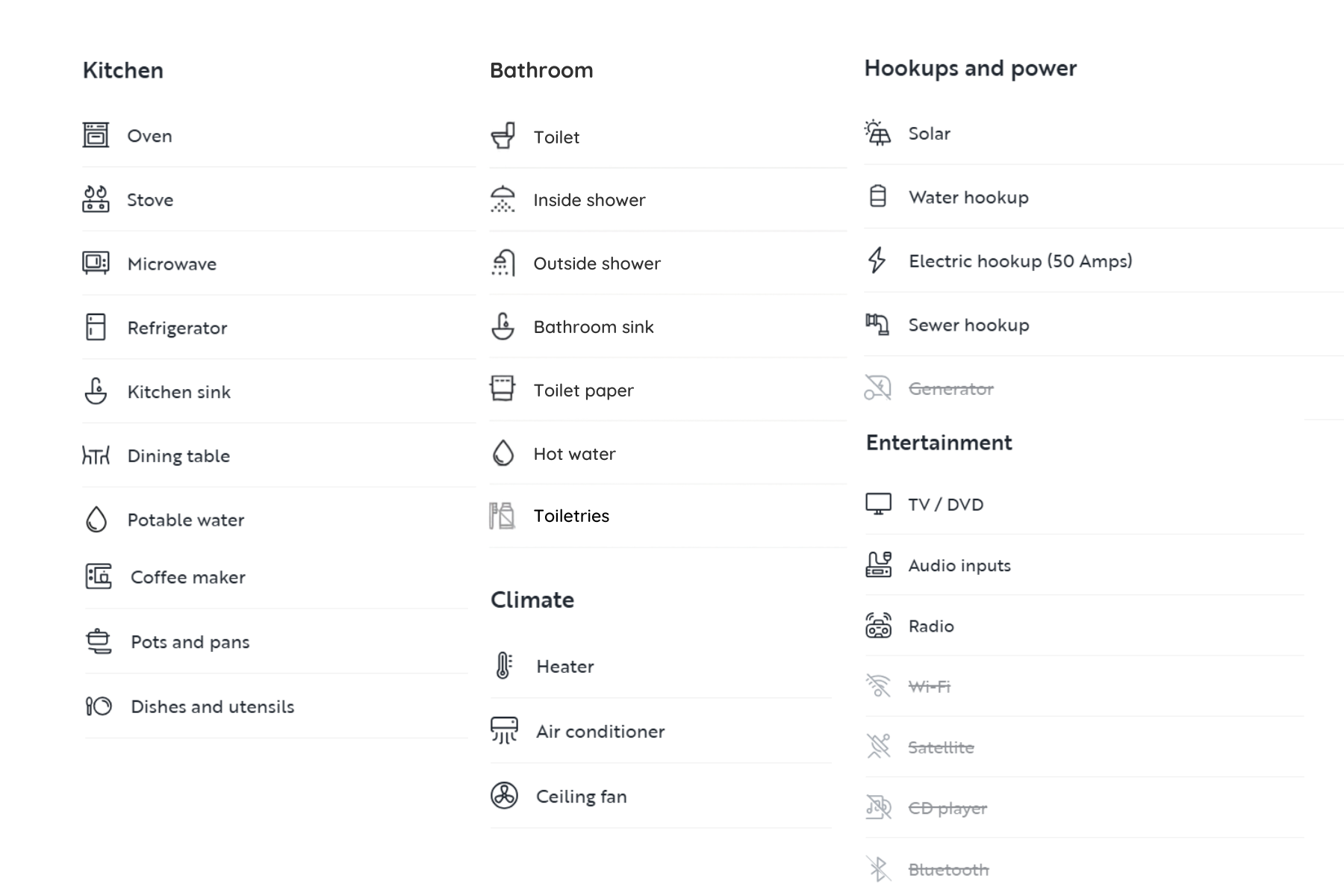Click the Radio boombox icon
Viewport: 1344px width, 896px height.
[x=879, y=626]
